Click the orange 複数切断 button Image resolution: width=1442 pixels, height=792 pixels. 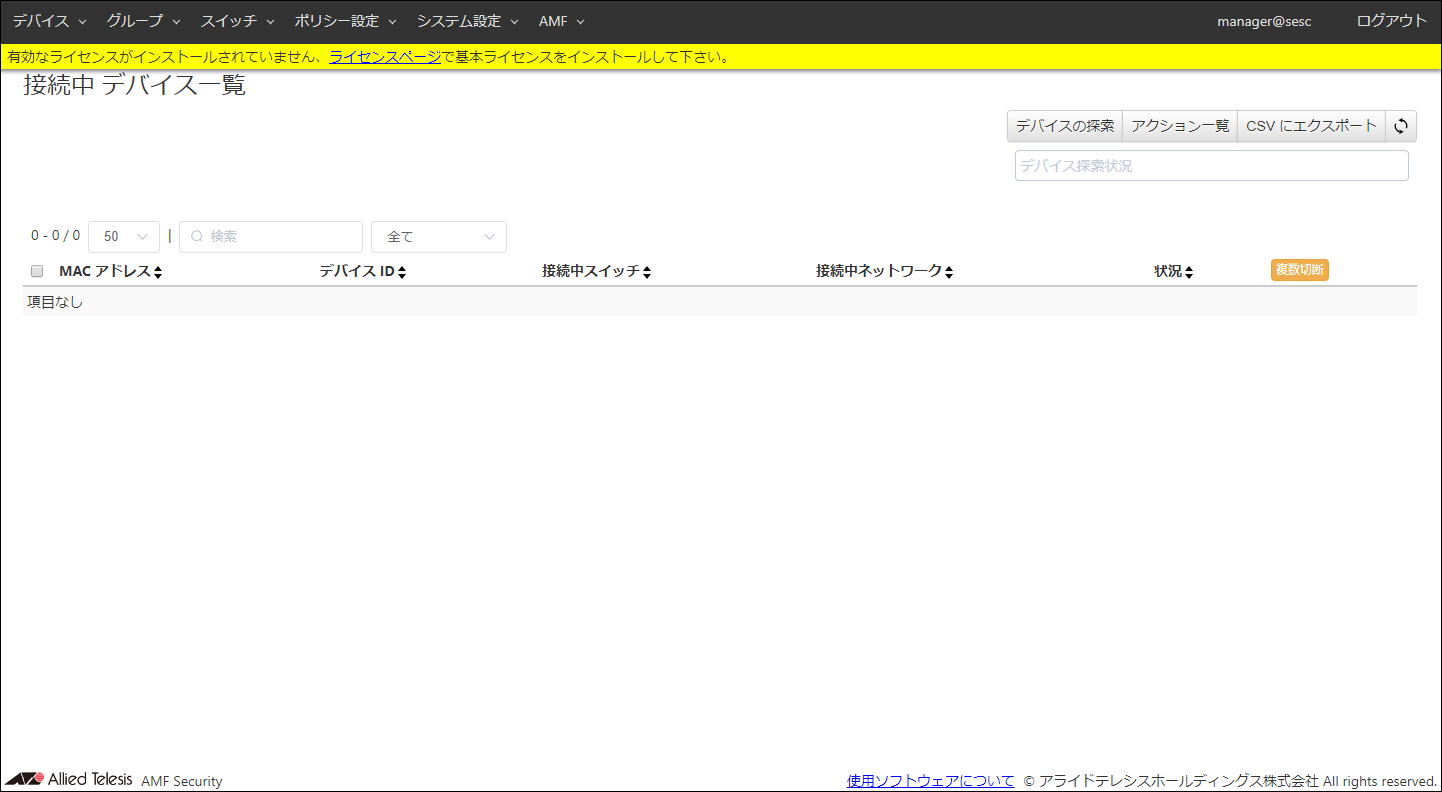click(1299, 270)
